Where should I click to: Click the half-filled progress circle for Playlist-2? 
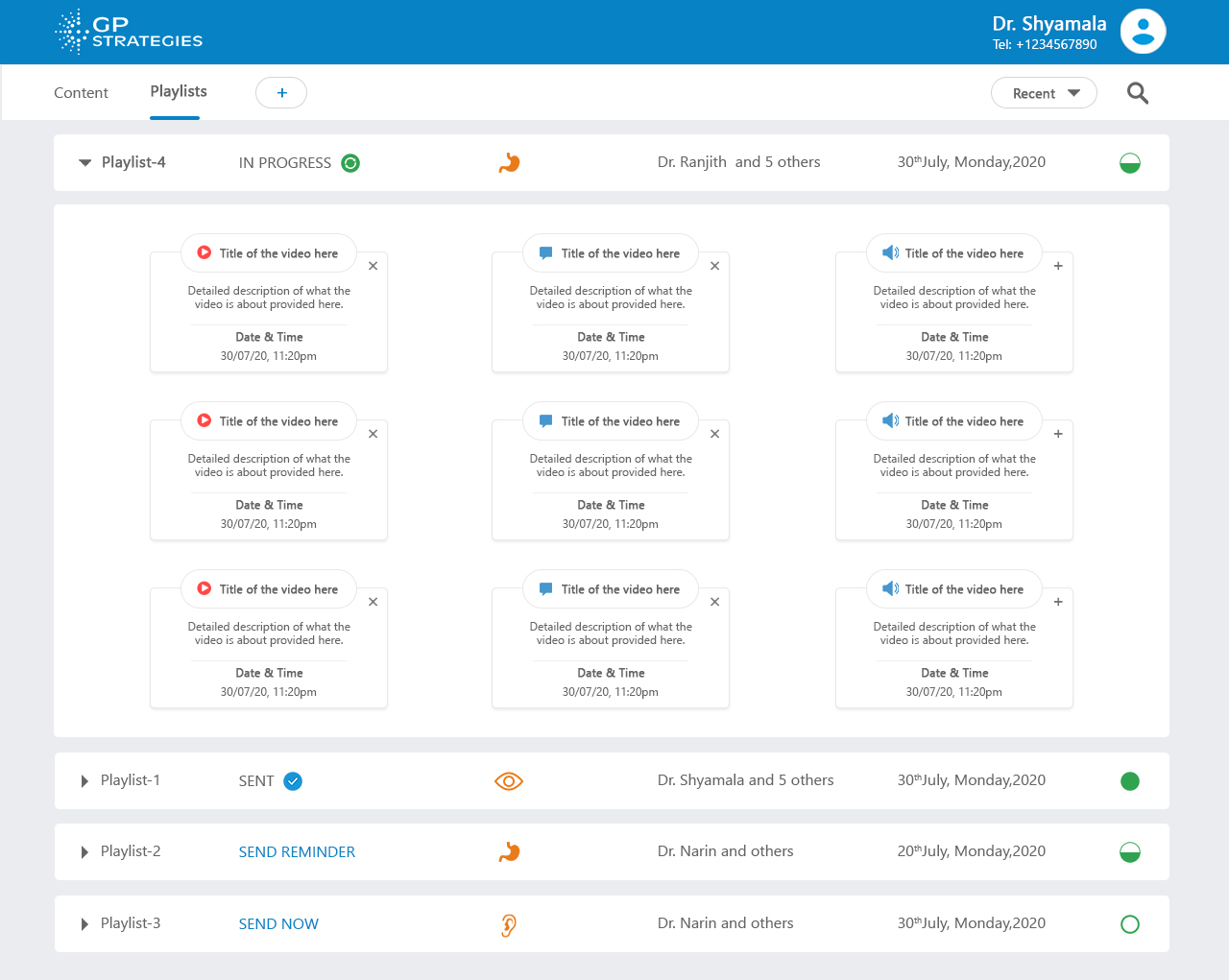coord(1130,852)
